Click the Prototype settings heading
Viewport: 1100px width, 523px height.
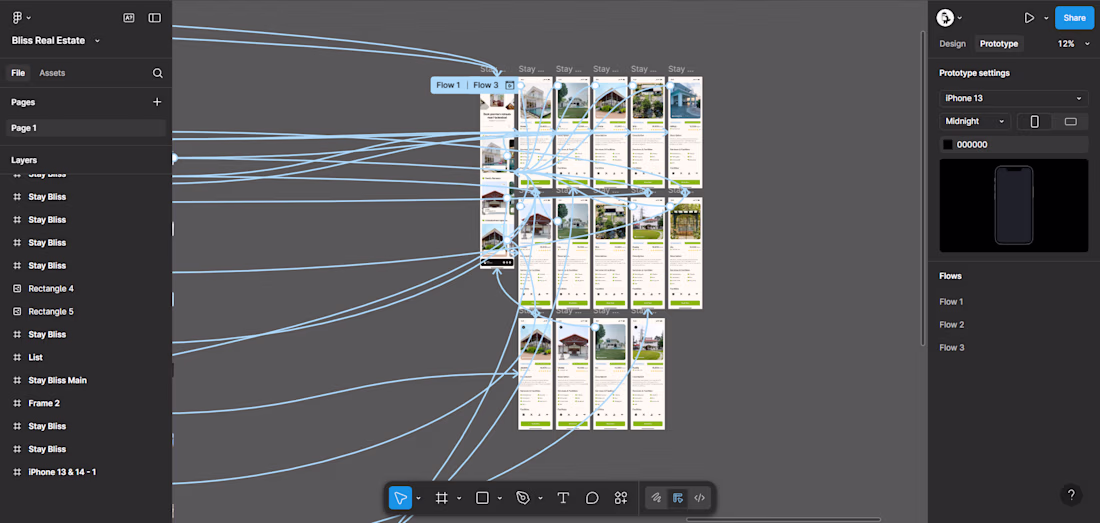tap(974, 73)
